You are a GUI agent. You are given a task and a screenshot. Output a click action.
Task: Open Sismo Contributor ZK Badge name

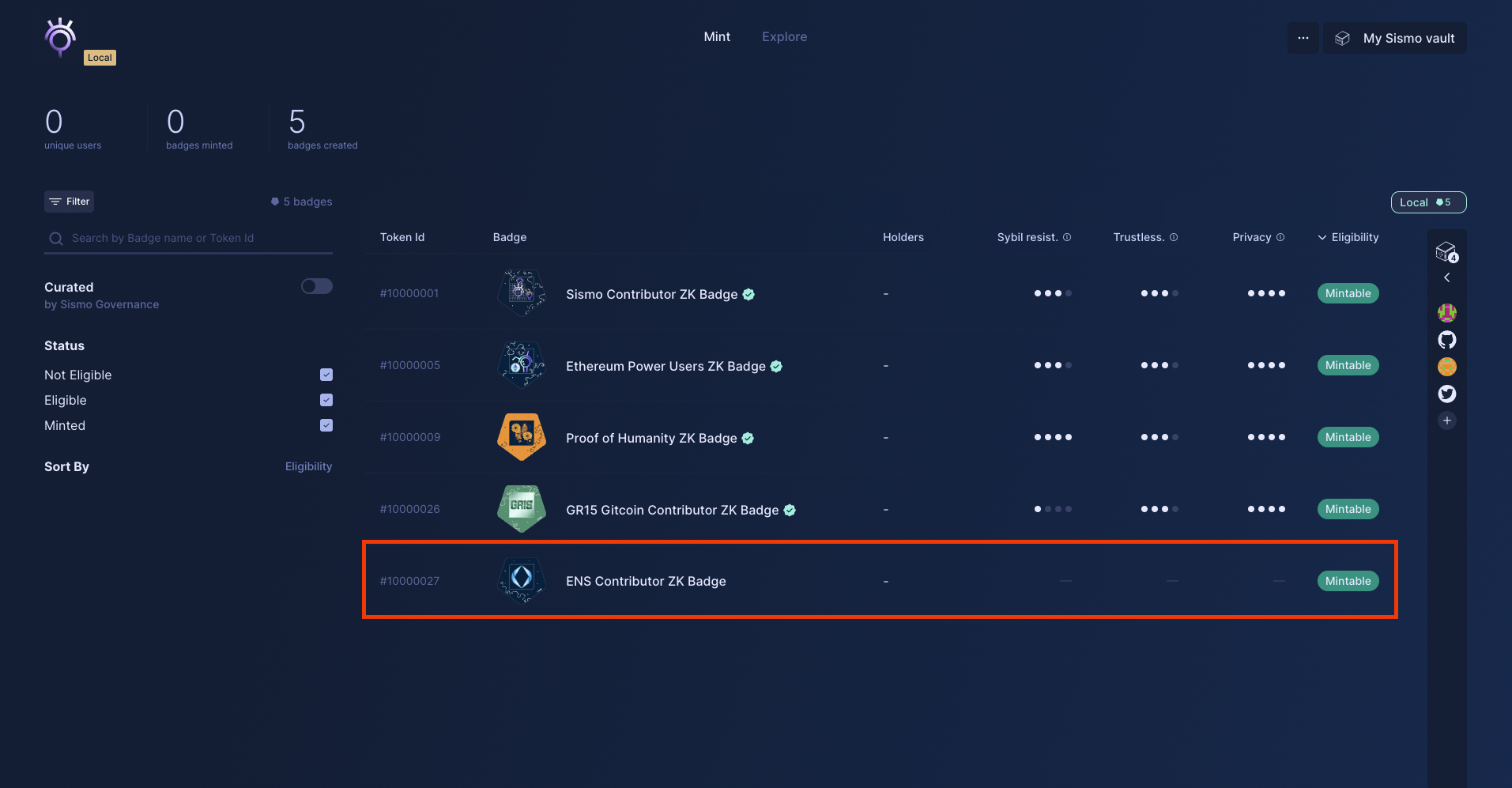point(652,294)
